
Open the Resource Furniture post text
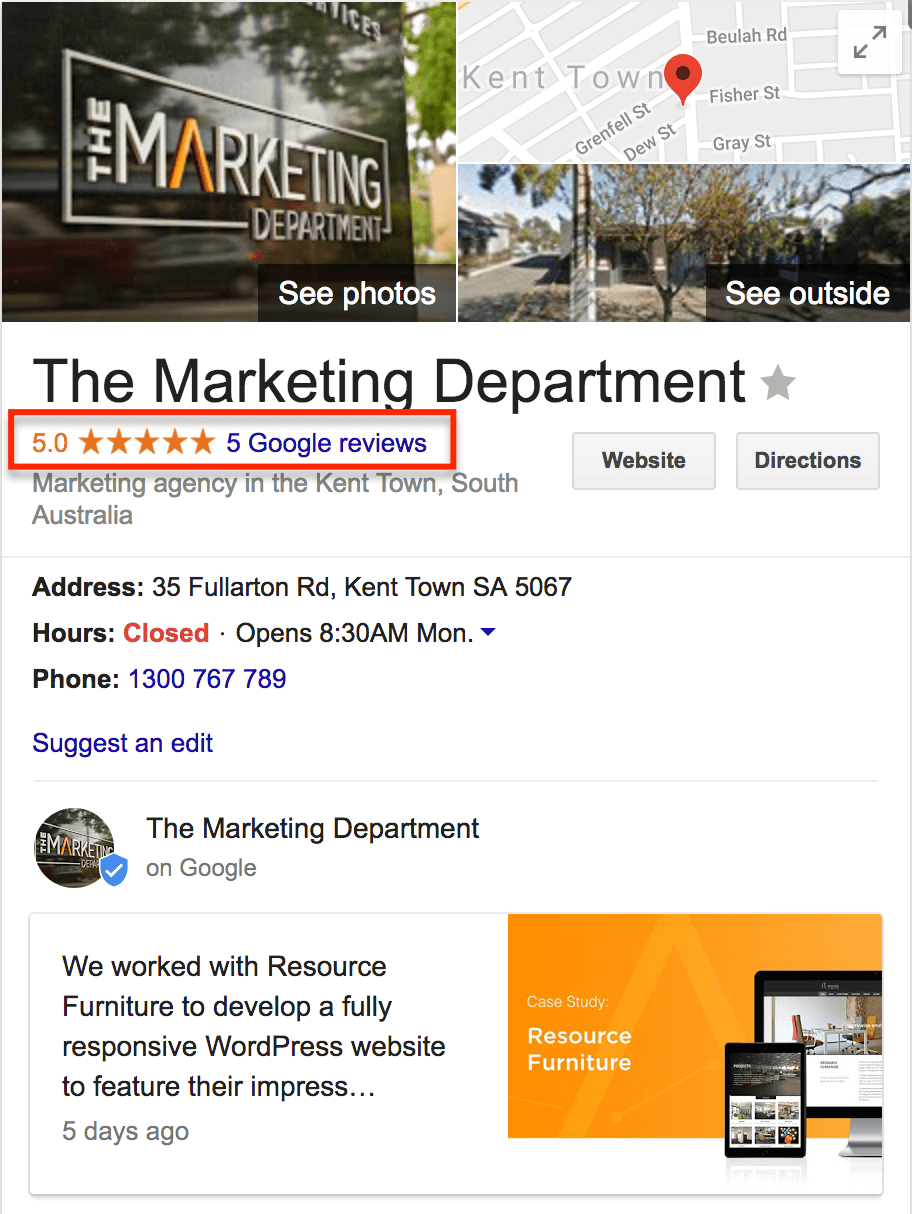254,1026
